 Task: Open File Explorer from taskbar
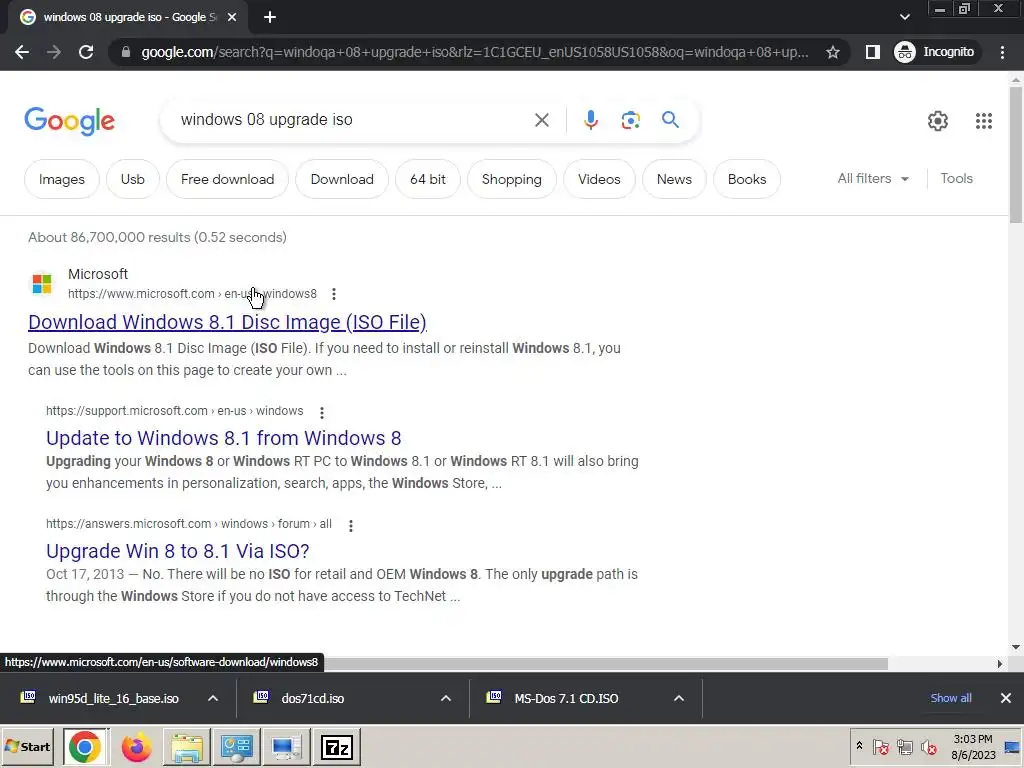187,747
